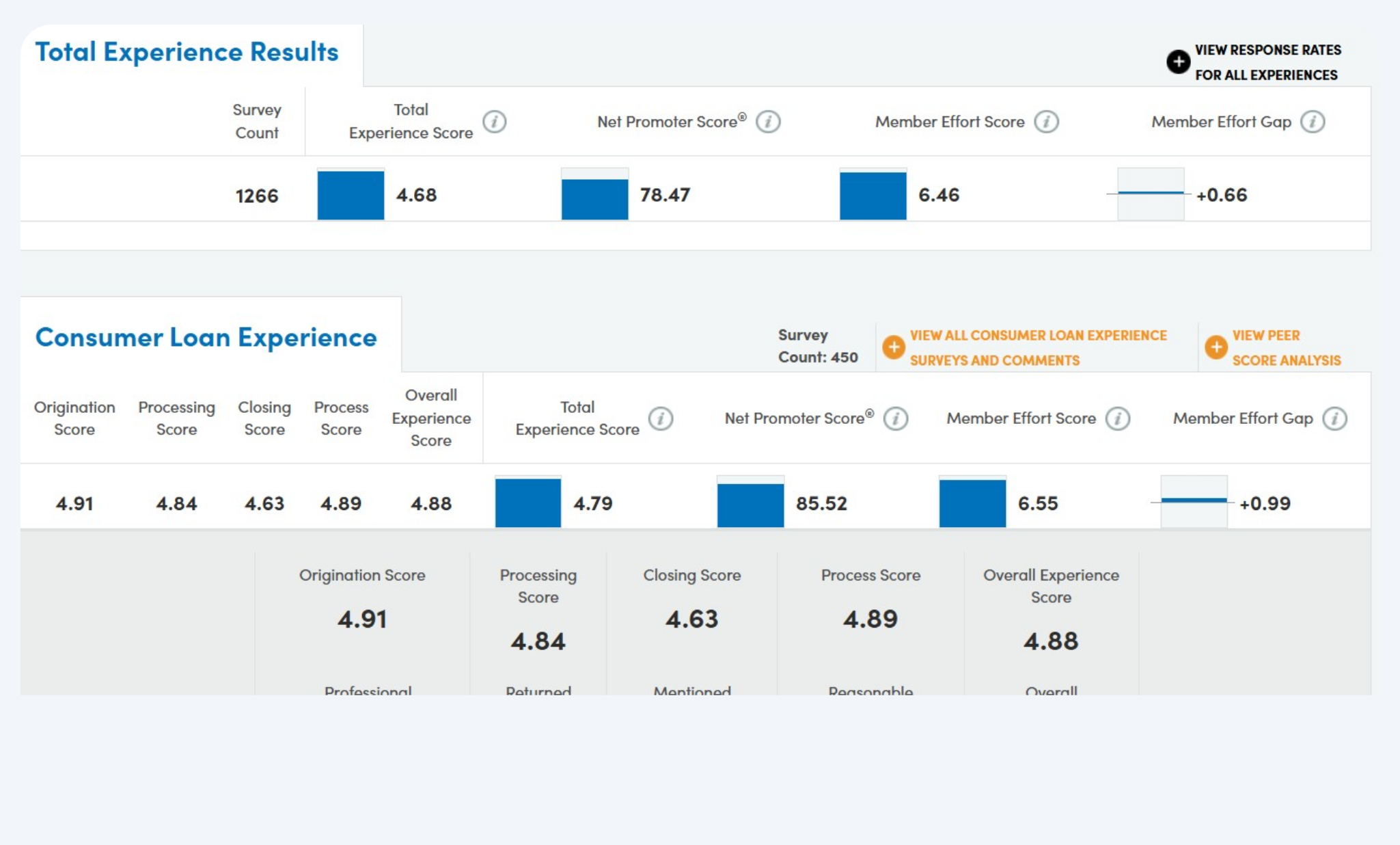The width and height of the screenshot is (1400, 845).
Task: Click the blue 85.52 Net Promoter bar
Action: [x=750, y=505]
